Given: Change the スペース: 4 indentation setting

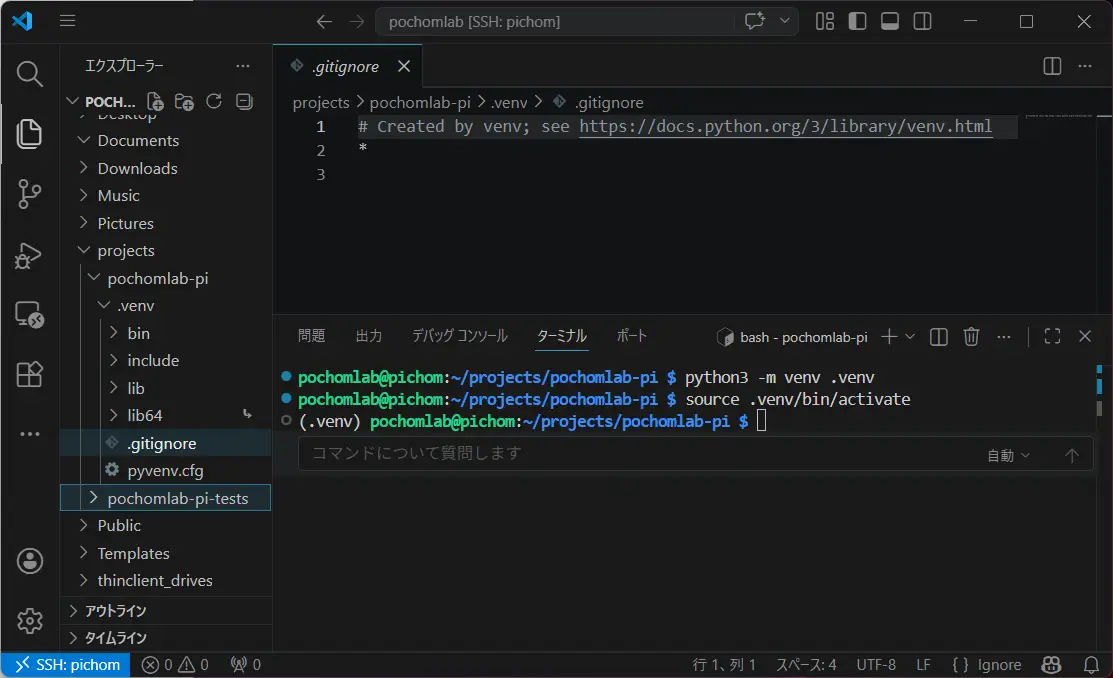Looking at the screenshot, I should tap(806, 665).
